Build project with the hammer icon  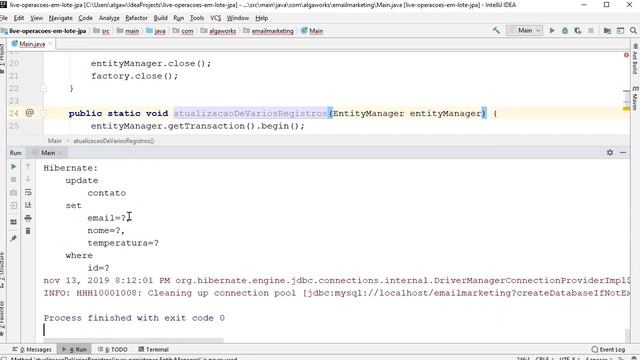pyautogui.click(x=496, y=31)
